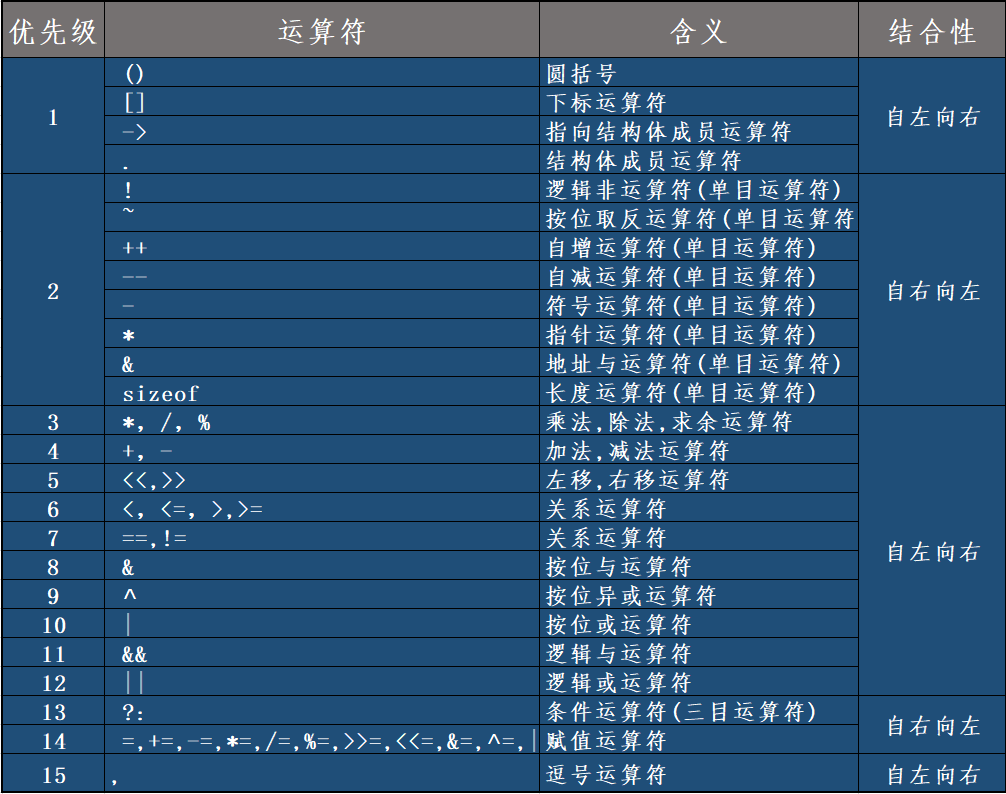Click the ^ operator cell
This screenshot has height=794, width=1006.
click(x=321, y=595)
